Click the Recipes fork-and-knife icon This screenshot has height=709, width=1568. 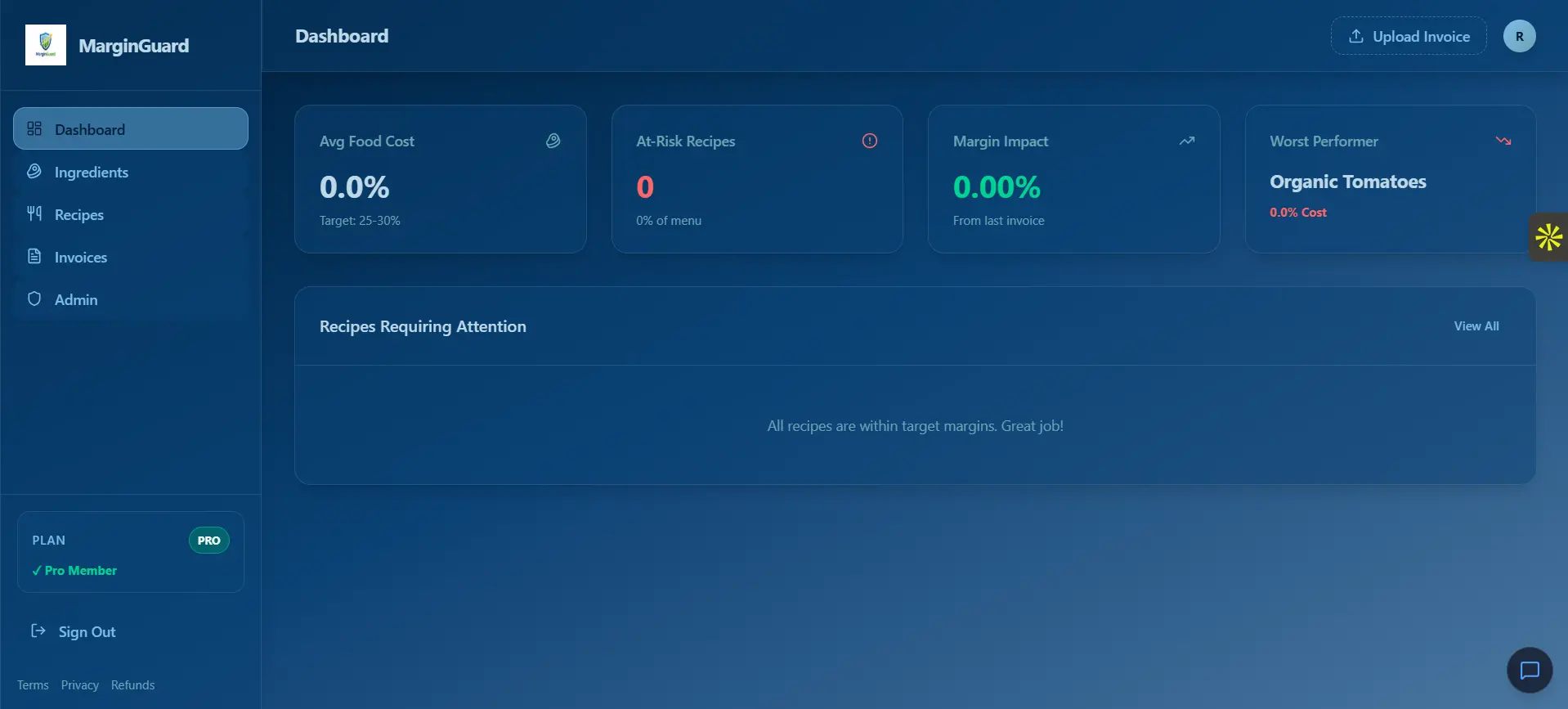34,213
